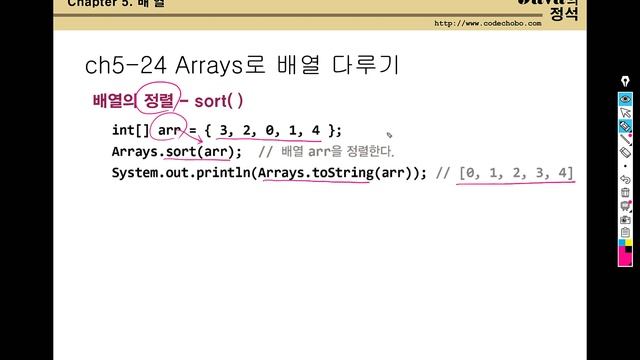Open the clipboard tool icon
Screen dimensions: 640x360
625,232
